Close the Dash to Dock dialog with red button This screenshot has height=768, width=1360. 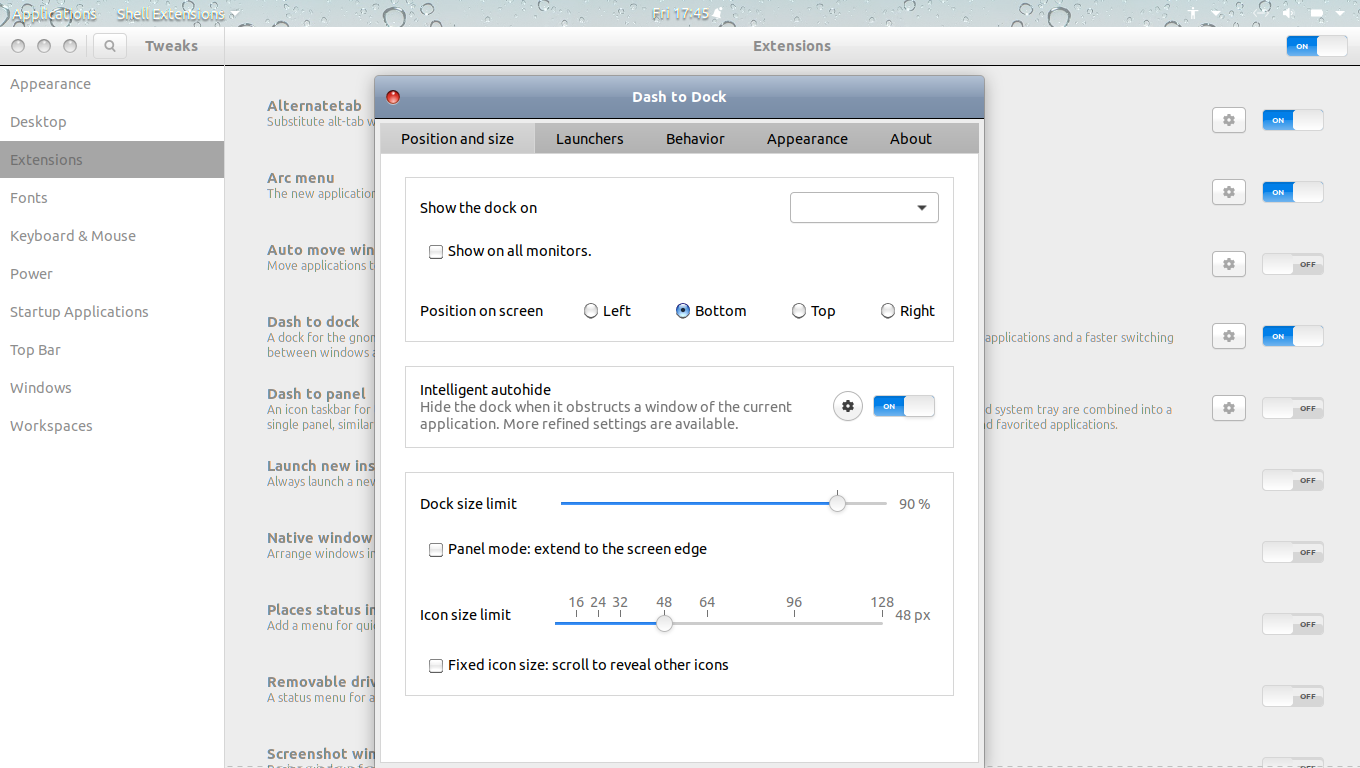[393, 97]
